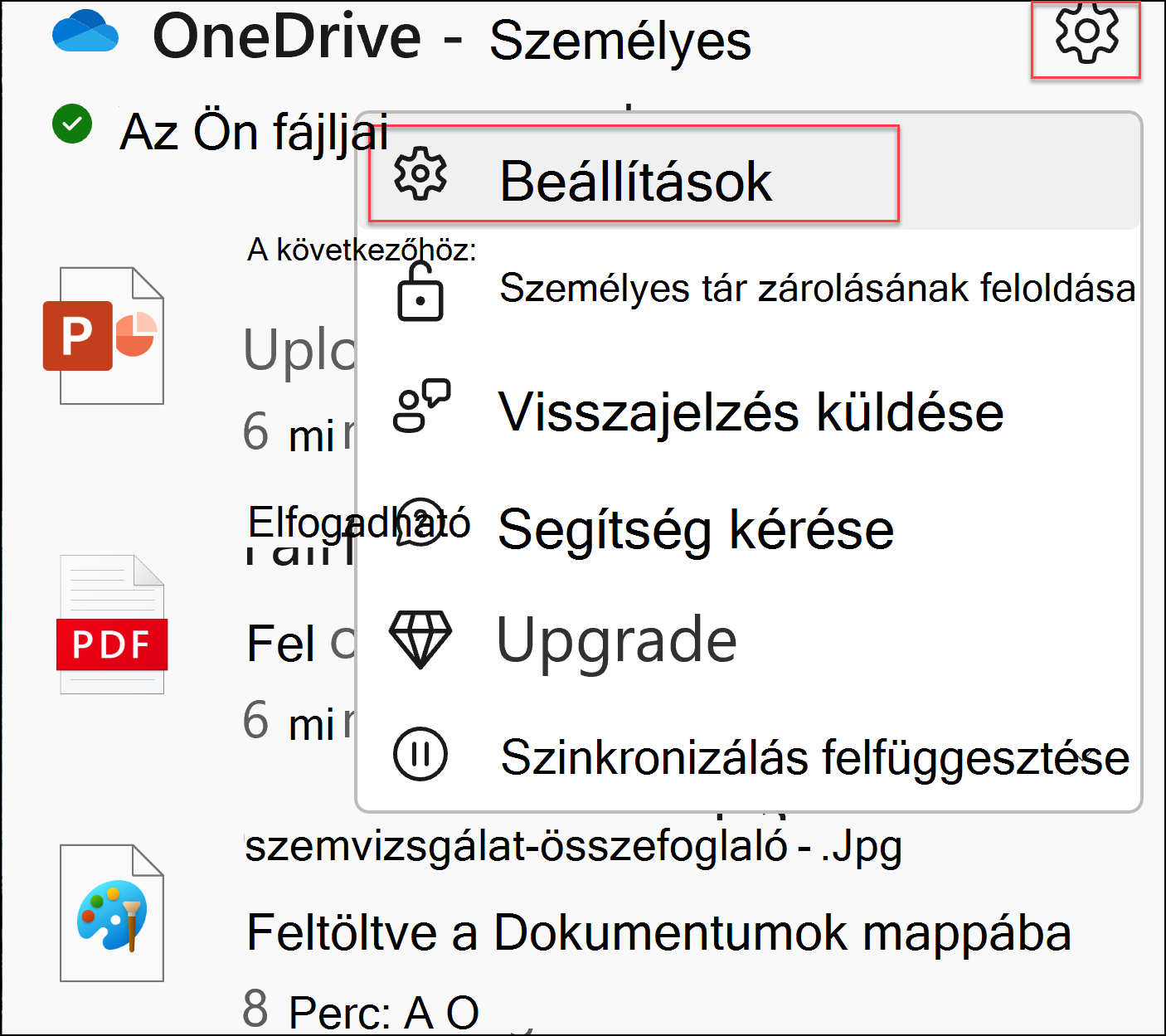The width and height of the screenshot is (1166, 1036).
Task: Click the feedback person icon
Action: click(420, 406)
